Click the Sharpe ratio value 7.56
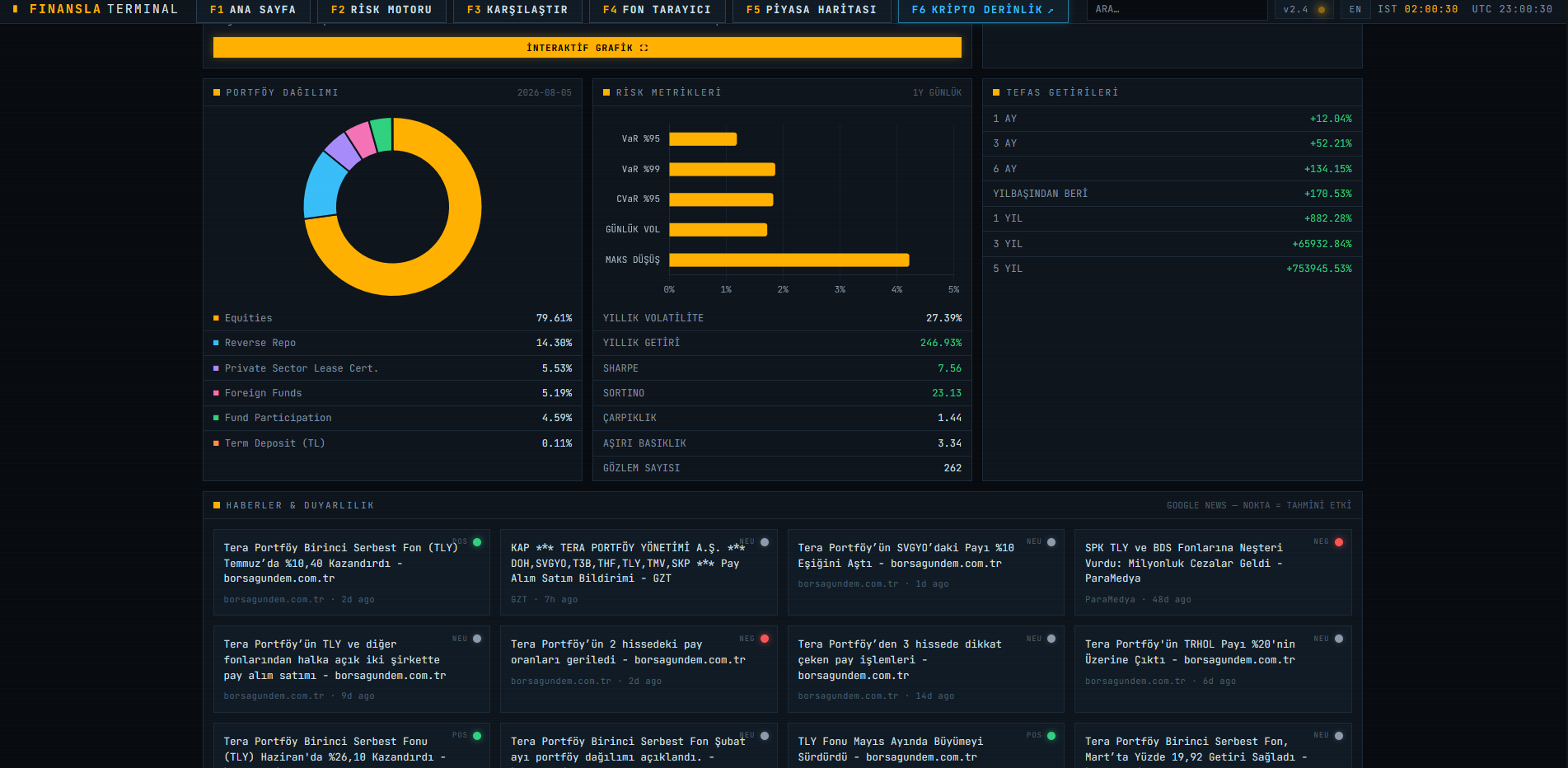 pyautogui.click(x=949, y=368)
